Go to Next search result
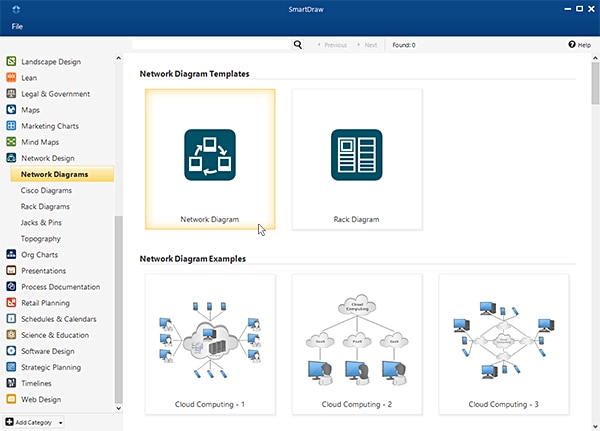Image resolution: width=600 pixels, height=431 pixels. [x=367, y=45]
